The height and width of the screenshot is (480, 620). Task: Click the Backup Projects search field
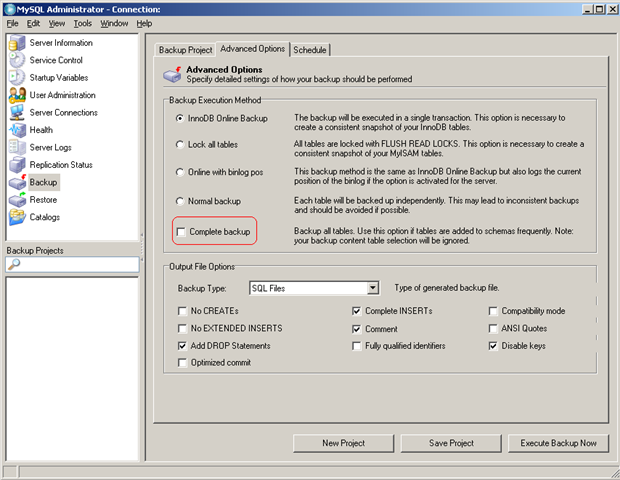(72, 264)
